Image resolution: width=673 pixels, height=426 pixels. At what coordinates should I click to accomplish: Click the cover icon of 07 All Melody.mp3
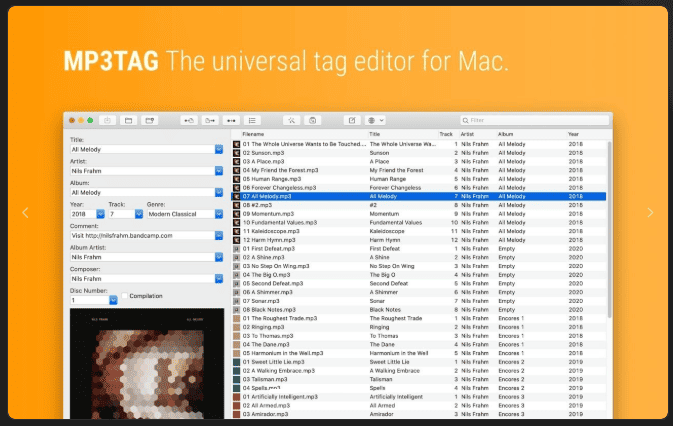click(236, 196)
